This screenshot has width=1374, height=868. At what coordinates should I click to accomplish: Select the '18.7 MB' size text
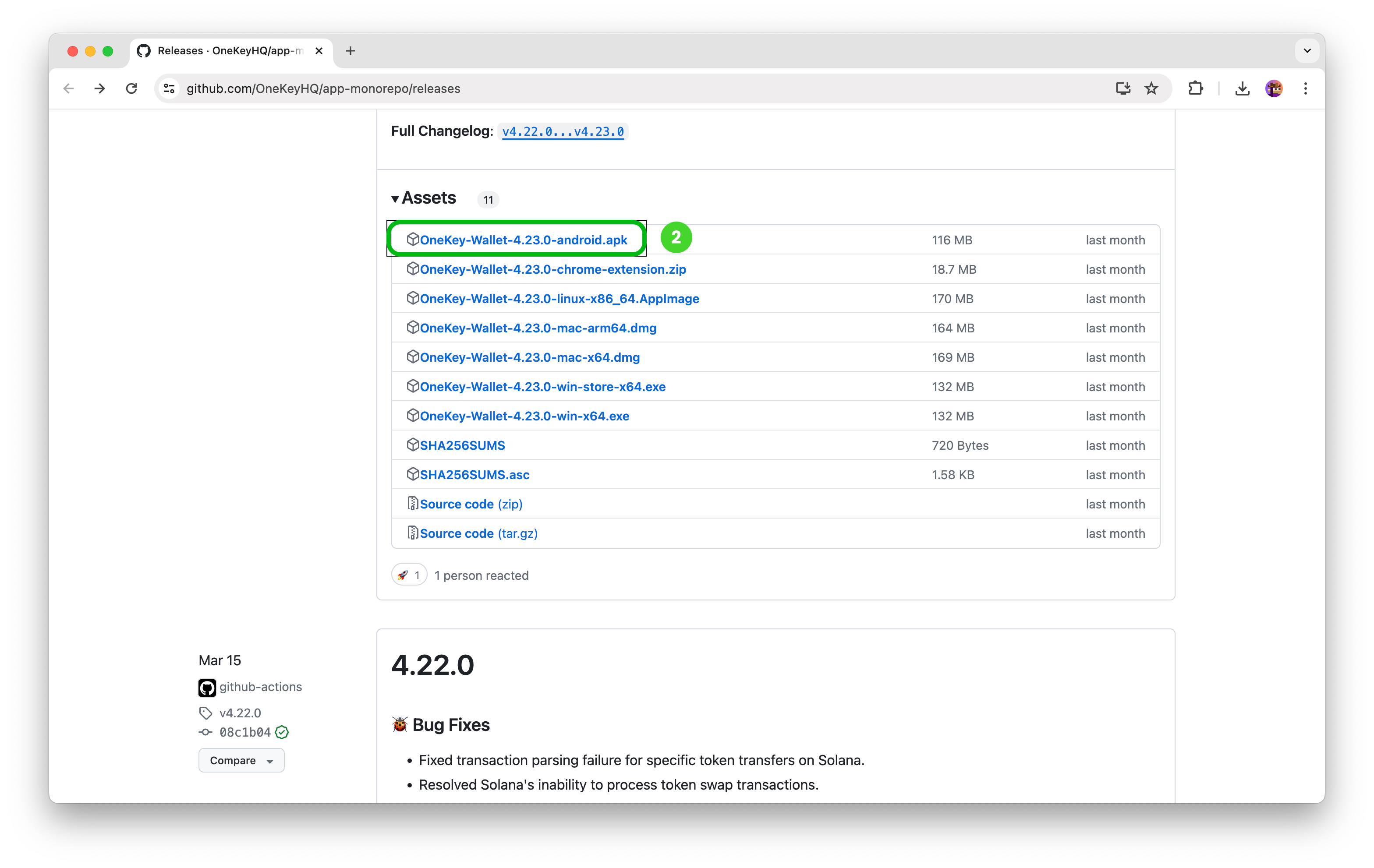point(954,269)
